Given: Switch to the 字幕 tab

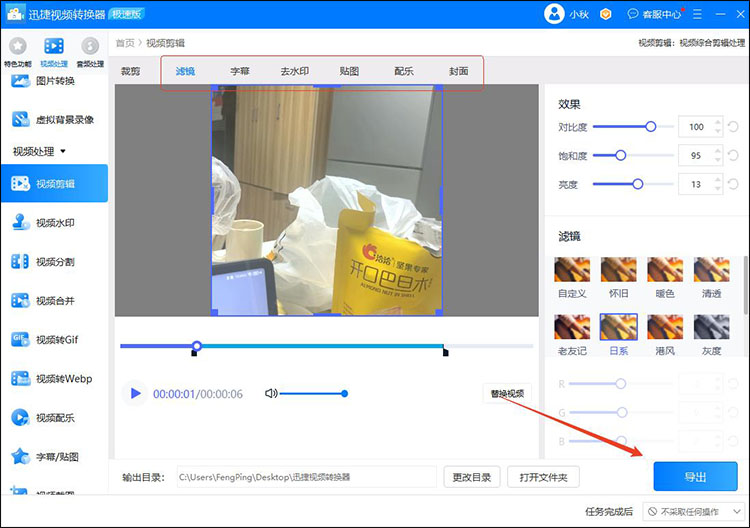Looking at the screenshot, I should pyautogui.click(x=240, y=71).
